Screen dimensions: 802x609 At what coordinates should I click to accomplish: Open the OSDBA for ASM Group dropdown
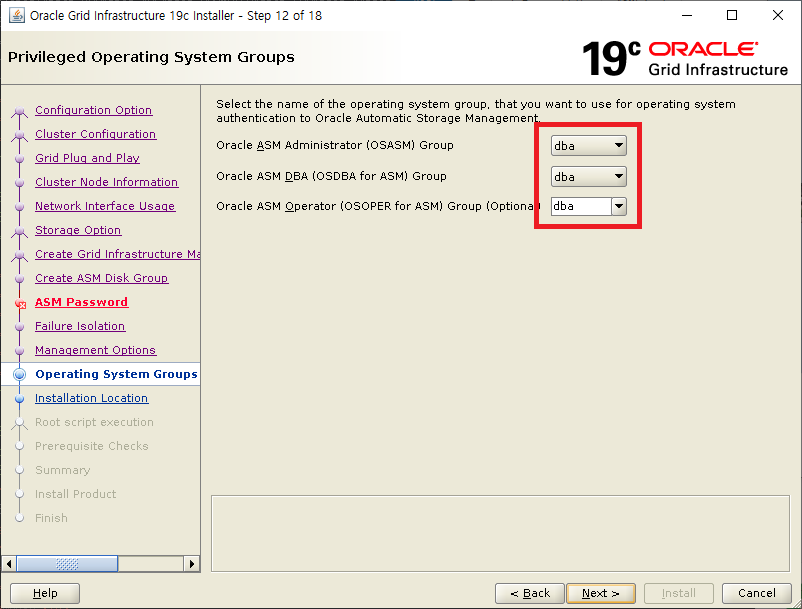(588, 176)
